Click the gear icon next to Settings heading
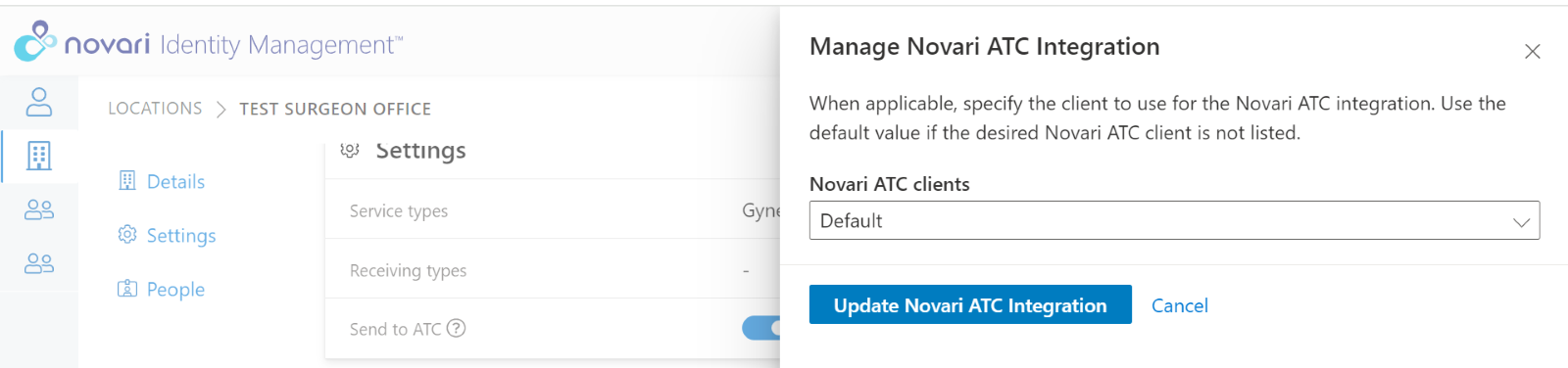 tap(350, 150)
